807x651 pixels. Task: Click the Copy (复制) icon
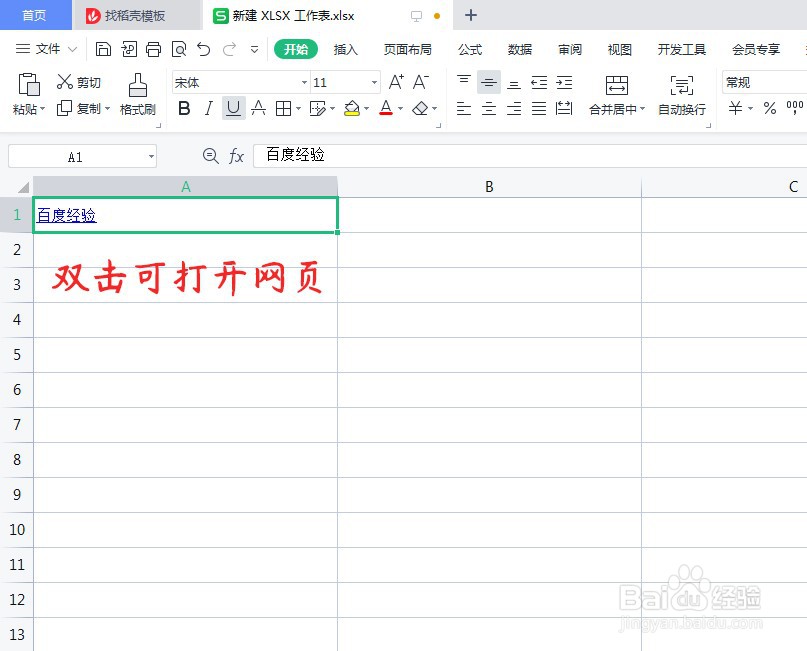click(x=64, y=108)
